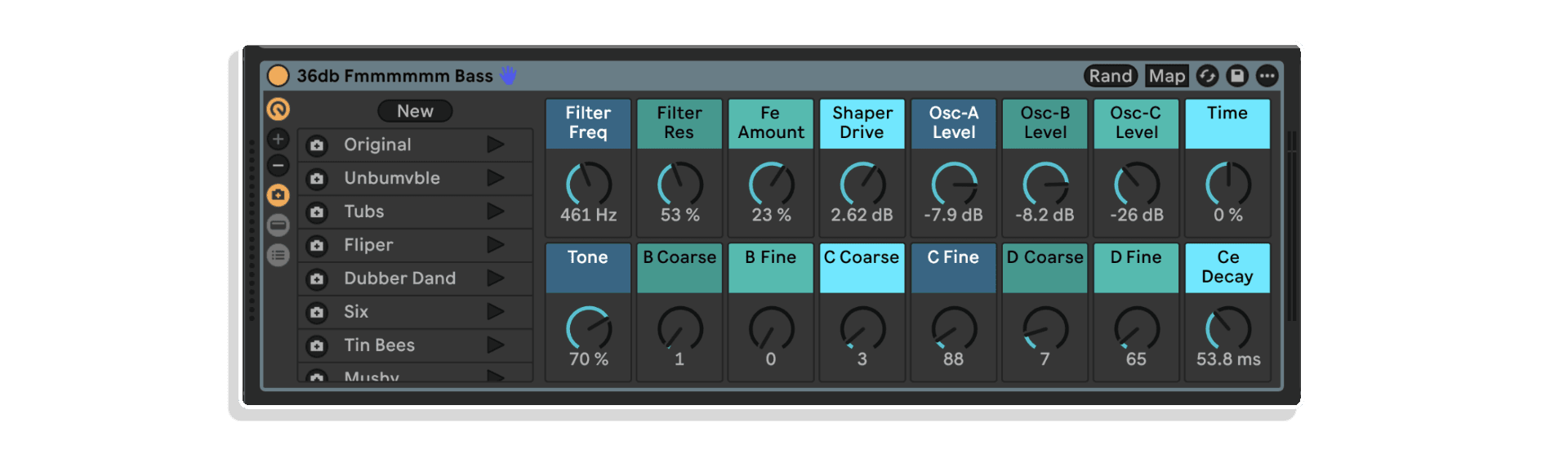Overwrite the Original variation using its camera icon
This screenshot has height=450, width=1568.
point(317,145)
